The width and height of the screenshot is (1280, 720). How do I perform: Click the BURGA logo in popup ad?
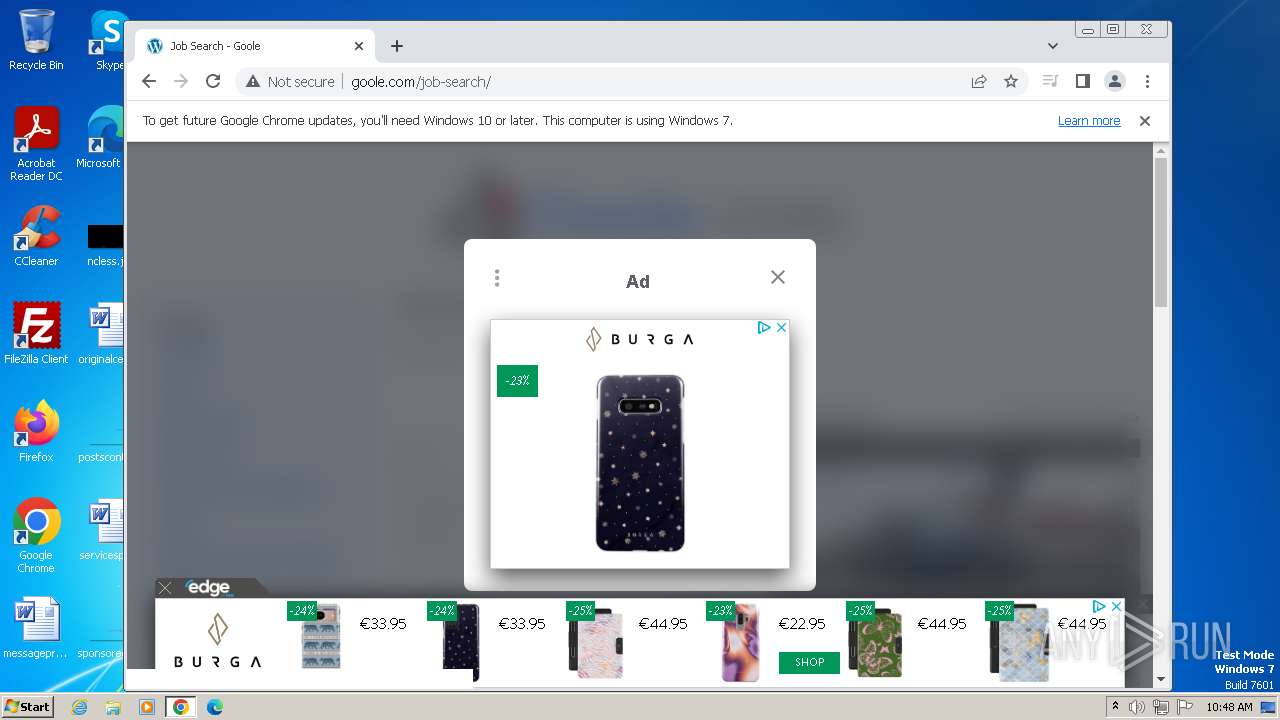640,340
